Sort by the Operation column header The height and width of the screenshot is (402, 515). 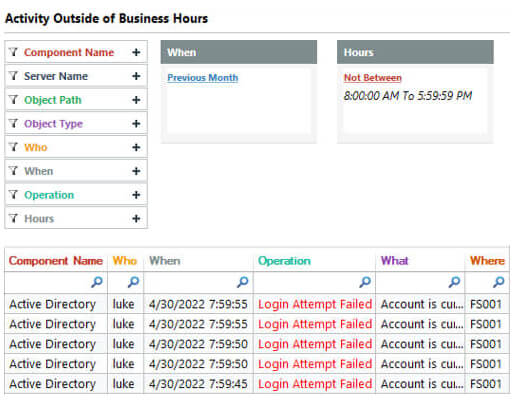pyautogui.click(x=284, y=261)
